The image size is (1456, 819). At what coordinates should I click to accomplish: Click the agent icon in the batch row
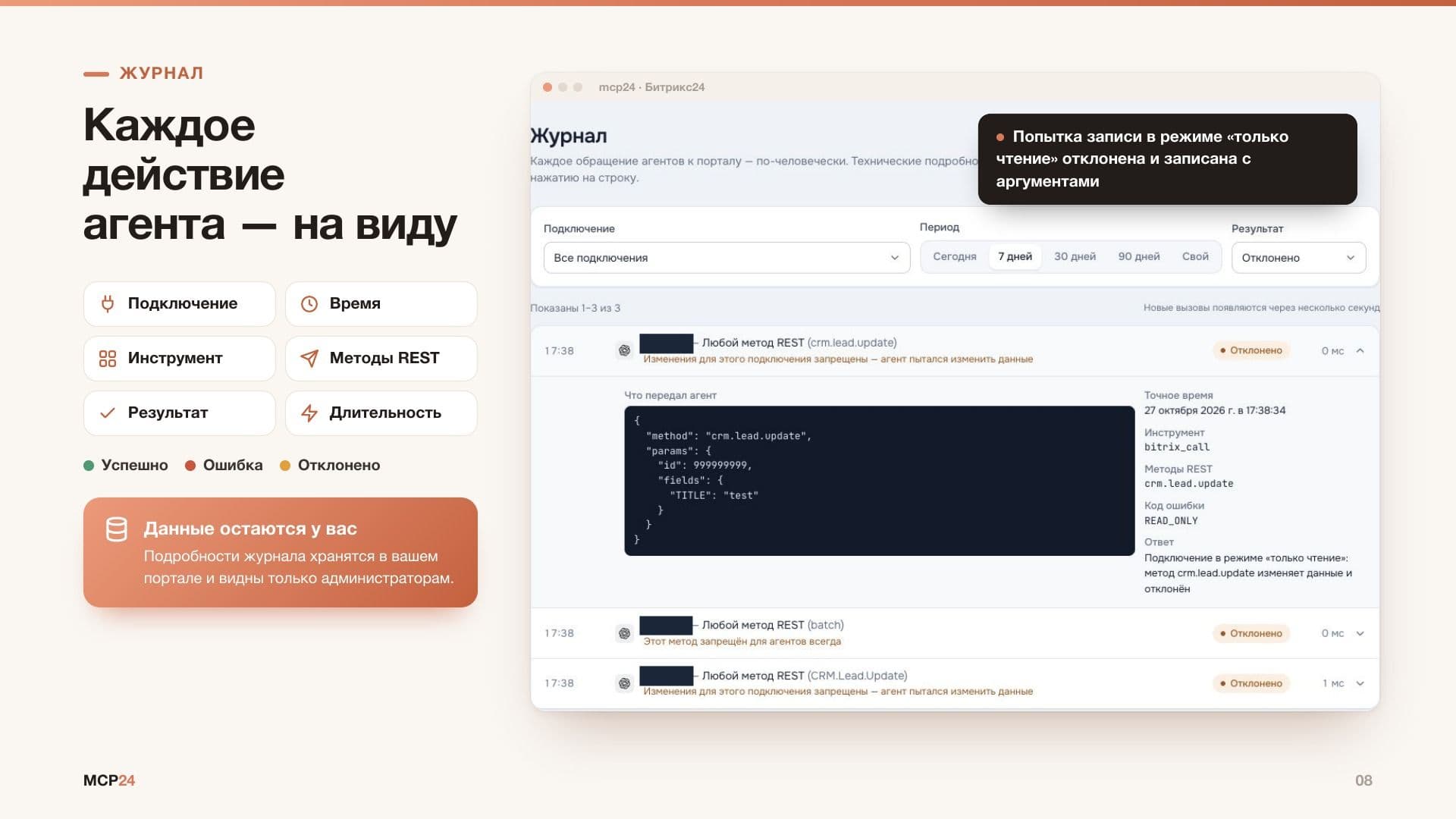(624, 633)
